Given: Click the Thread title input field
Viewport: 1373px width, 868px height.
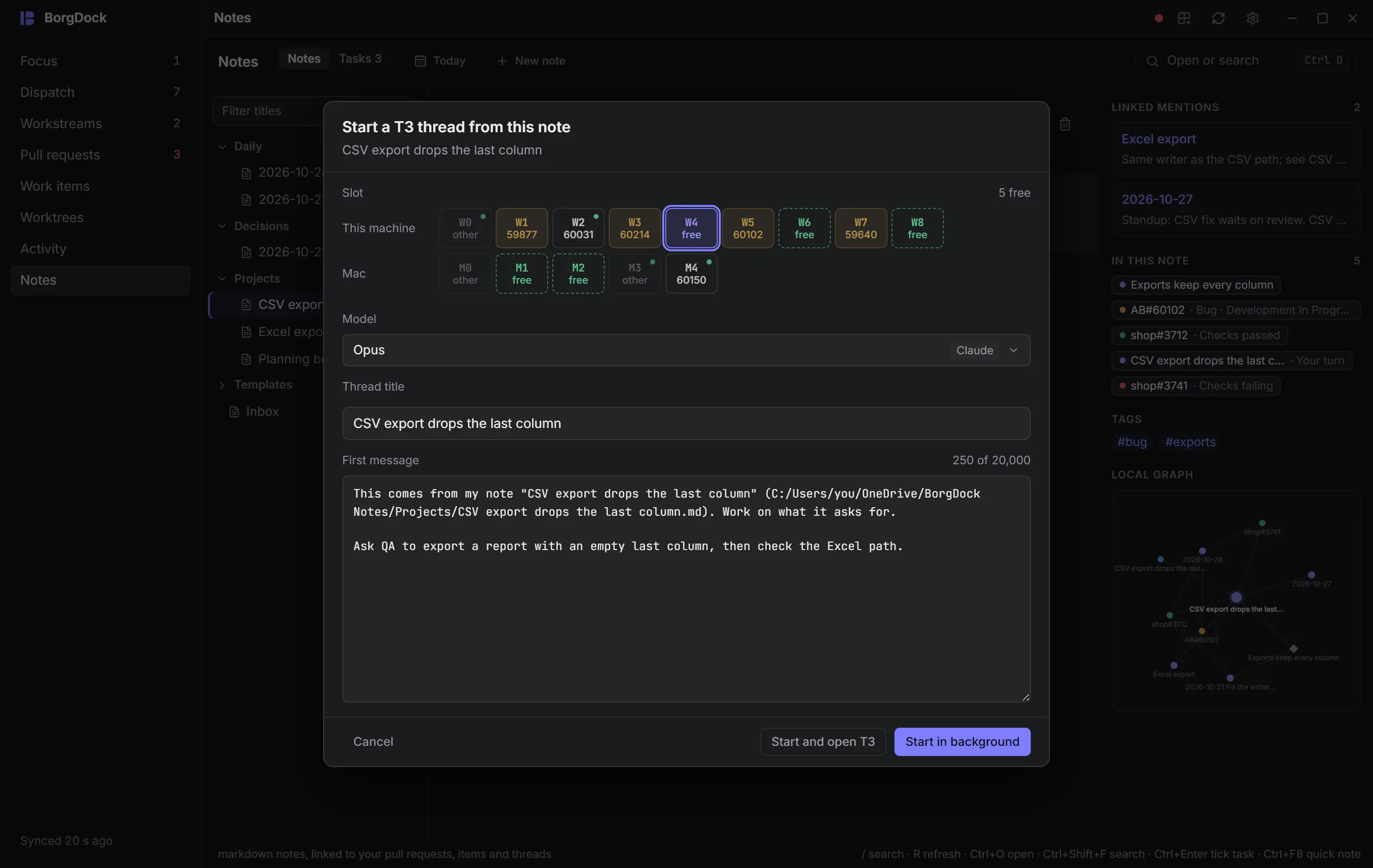Looking at the screenshot, I should tap(686, 423).
